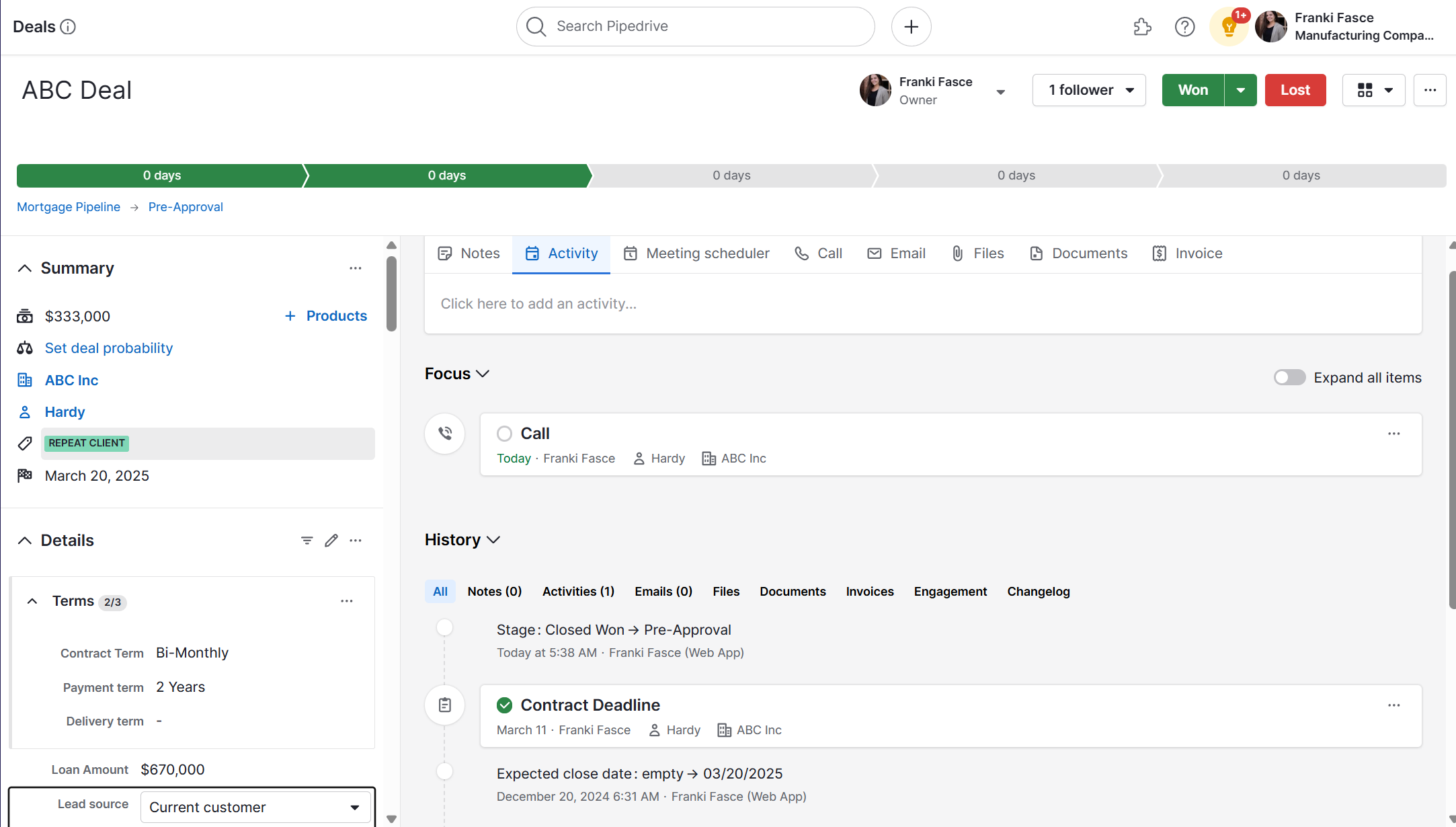Open the Call tab
Viewport: 1456px width, 827px height.
click(818, 253)
